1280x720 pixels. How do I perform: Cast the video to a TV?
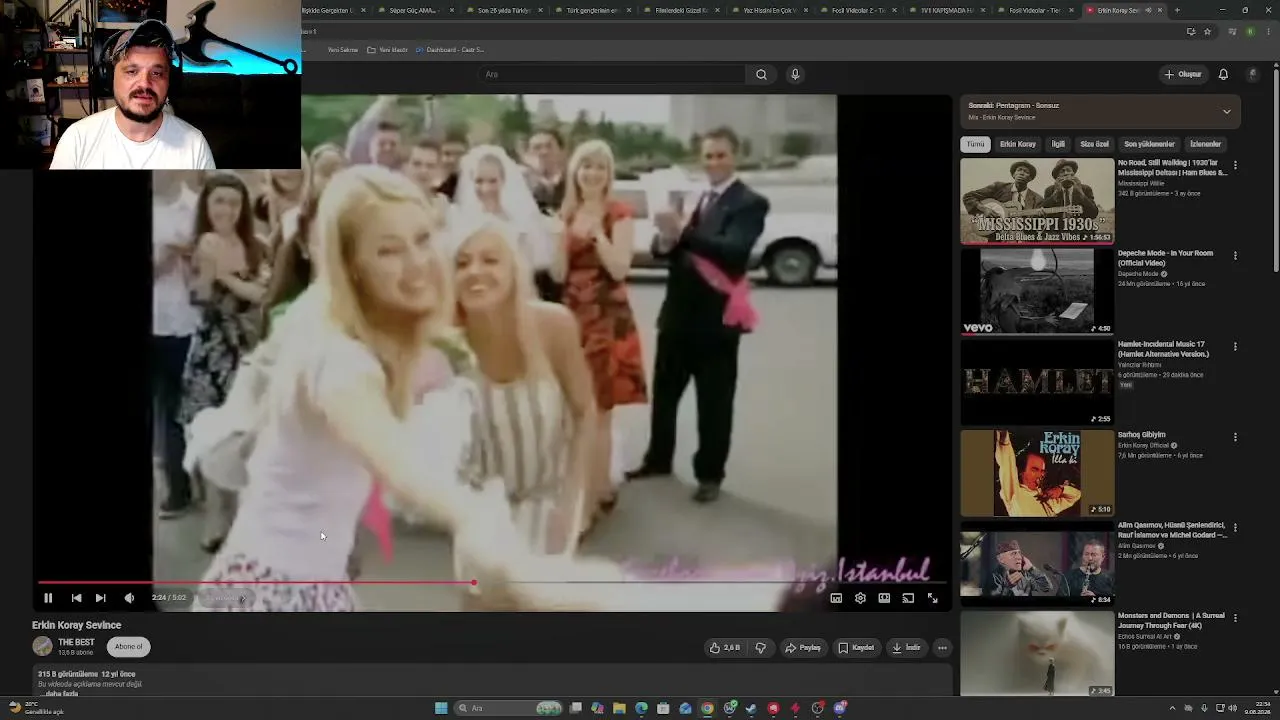pyautogui.click(x=908, y=598)
